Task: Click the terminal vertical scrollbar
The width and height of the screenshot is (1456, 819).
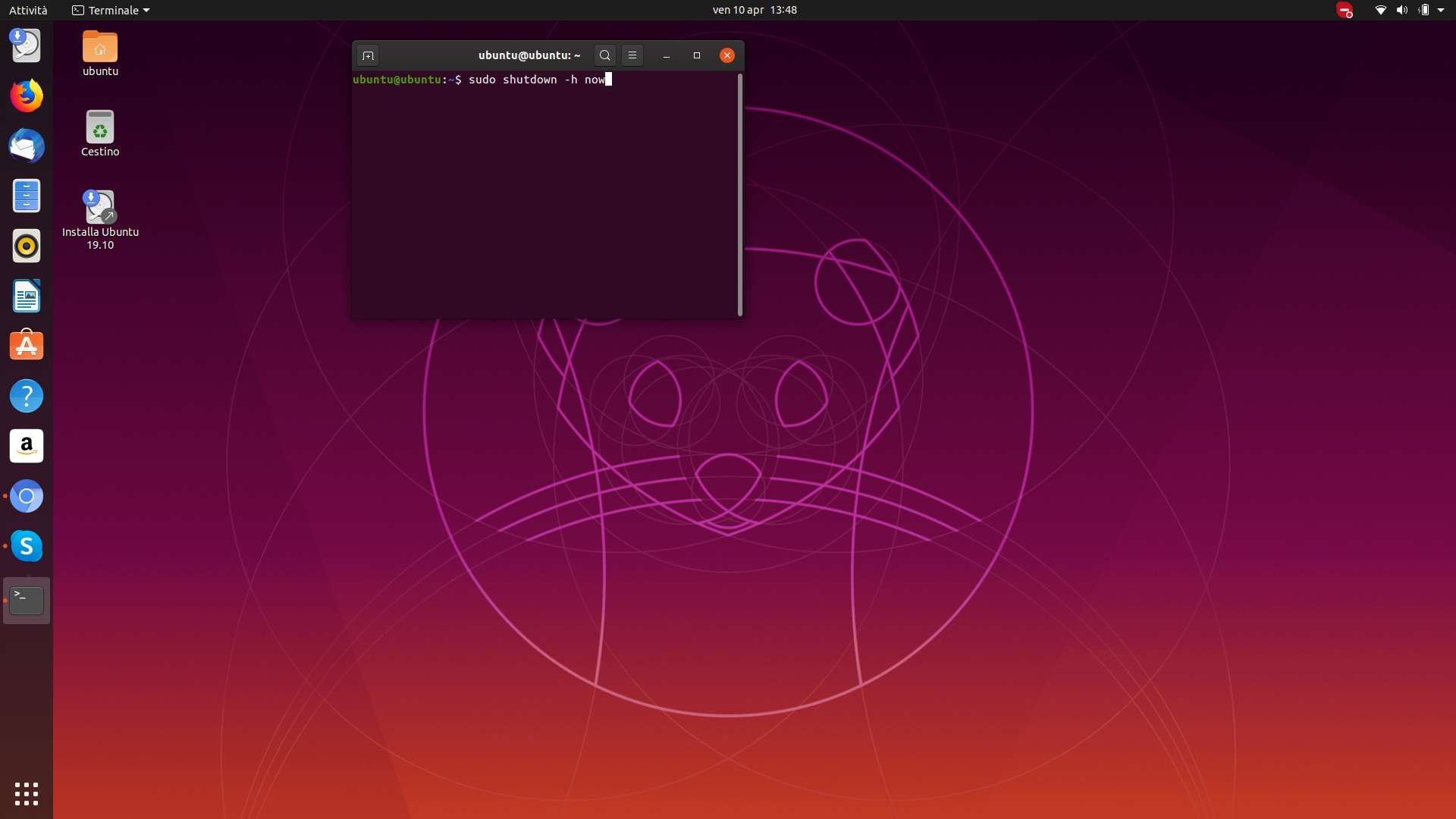Action: (x=739, y=196)
